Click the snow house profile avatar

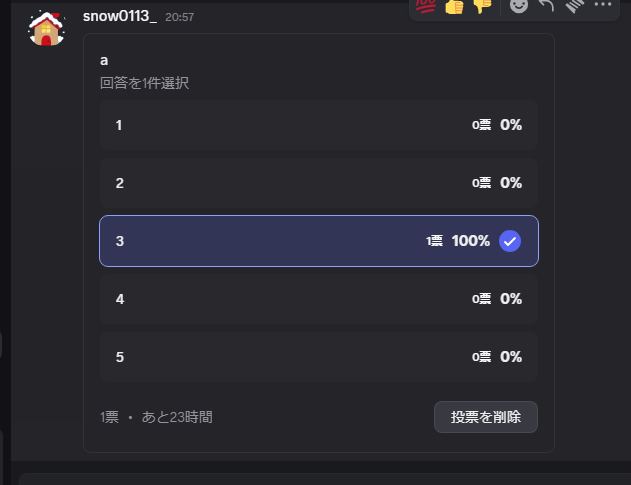46,28
